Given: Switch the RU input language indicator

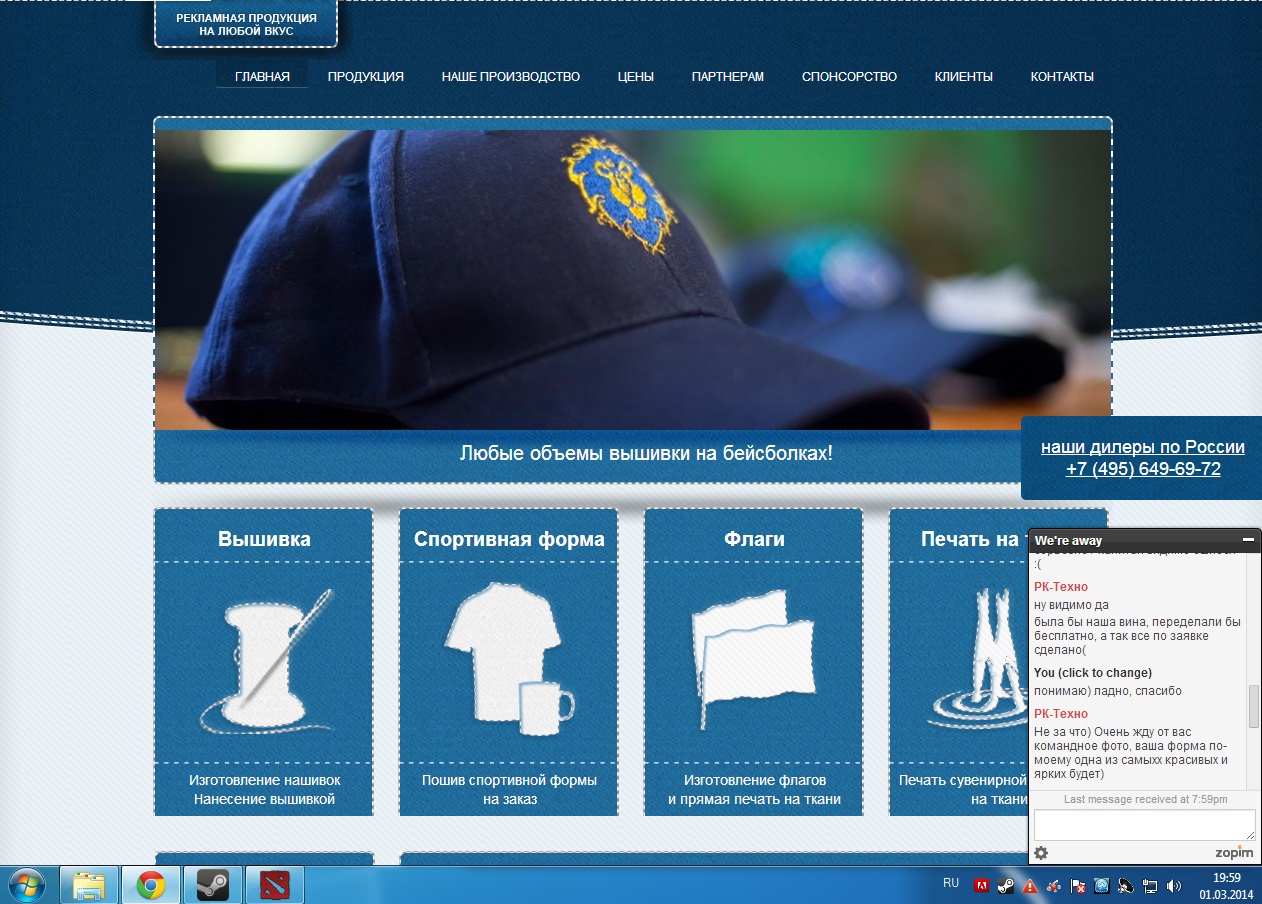Looking at the screenshot, I should pos(951,883).
